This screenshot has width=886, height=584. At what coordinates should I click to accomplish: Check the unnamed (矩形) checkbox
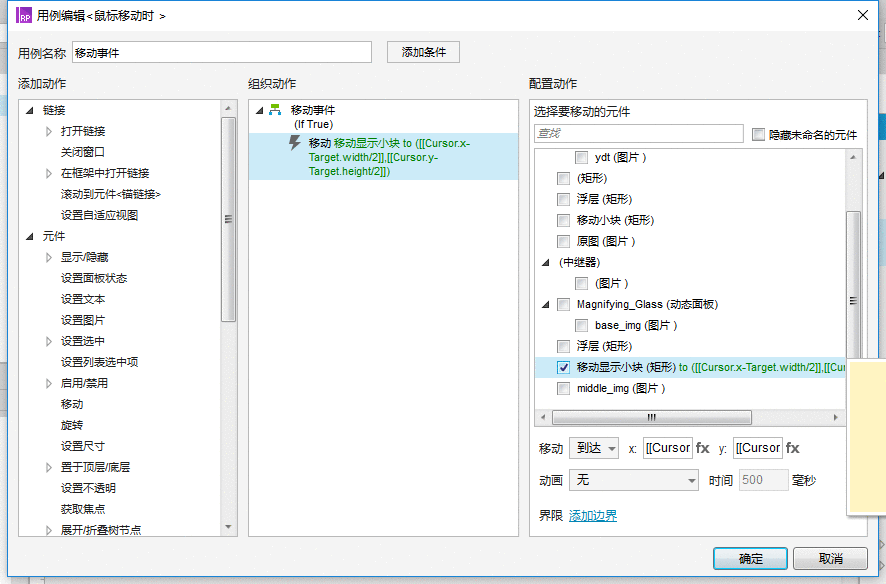coord(563,178)
